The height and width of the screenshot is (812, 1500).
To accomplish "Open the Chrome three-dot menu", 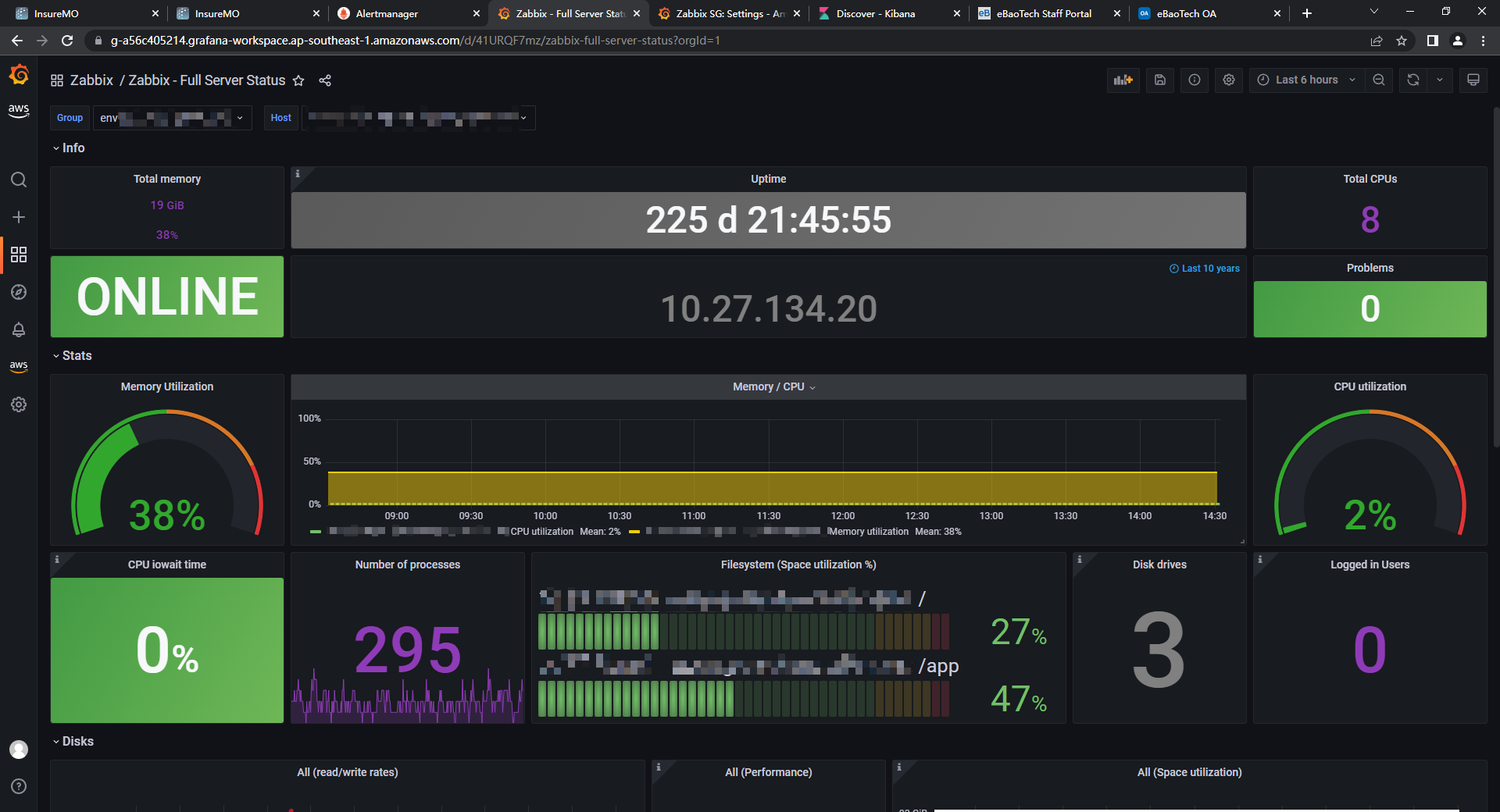I will tap(1483, 41).
